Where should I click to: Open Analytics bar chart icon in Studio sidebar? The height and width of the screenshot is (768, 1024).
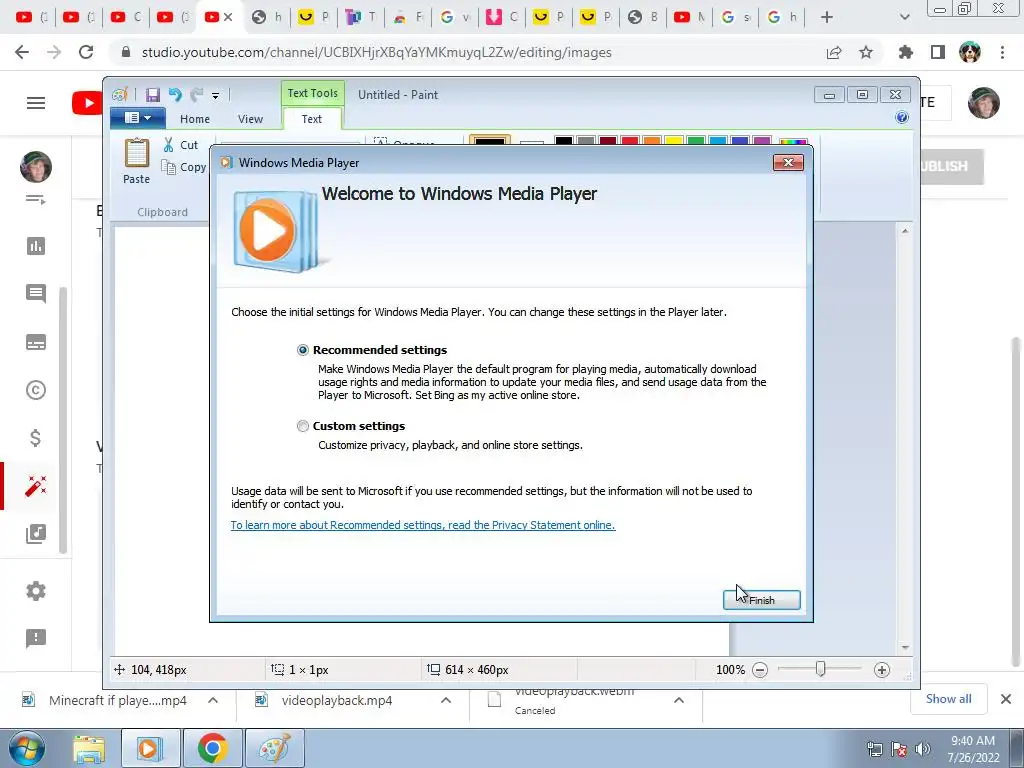pyautogui.click(x=36, y=246)
